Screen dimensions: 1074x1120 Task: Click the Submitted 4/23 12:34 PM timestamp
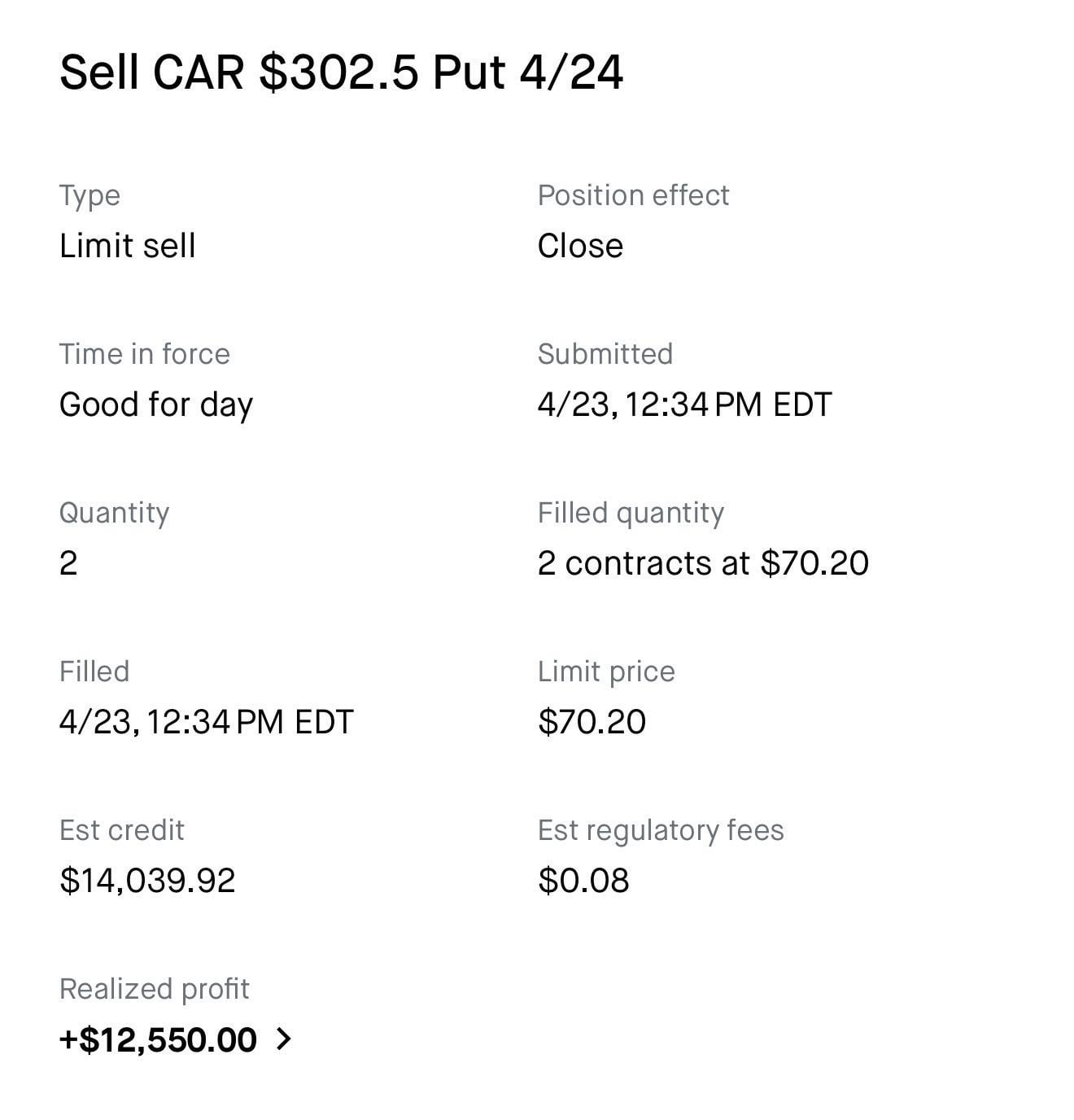click(684, 405)
